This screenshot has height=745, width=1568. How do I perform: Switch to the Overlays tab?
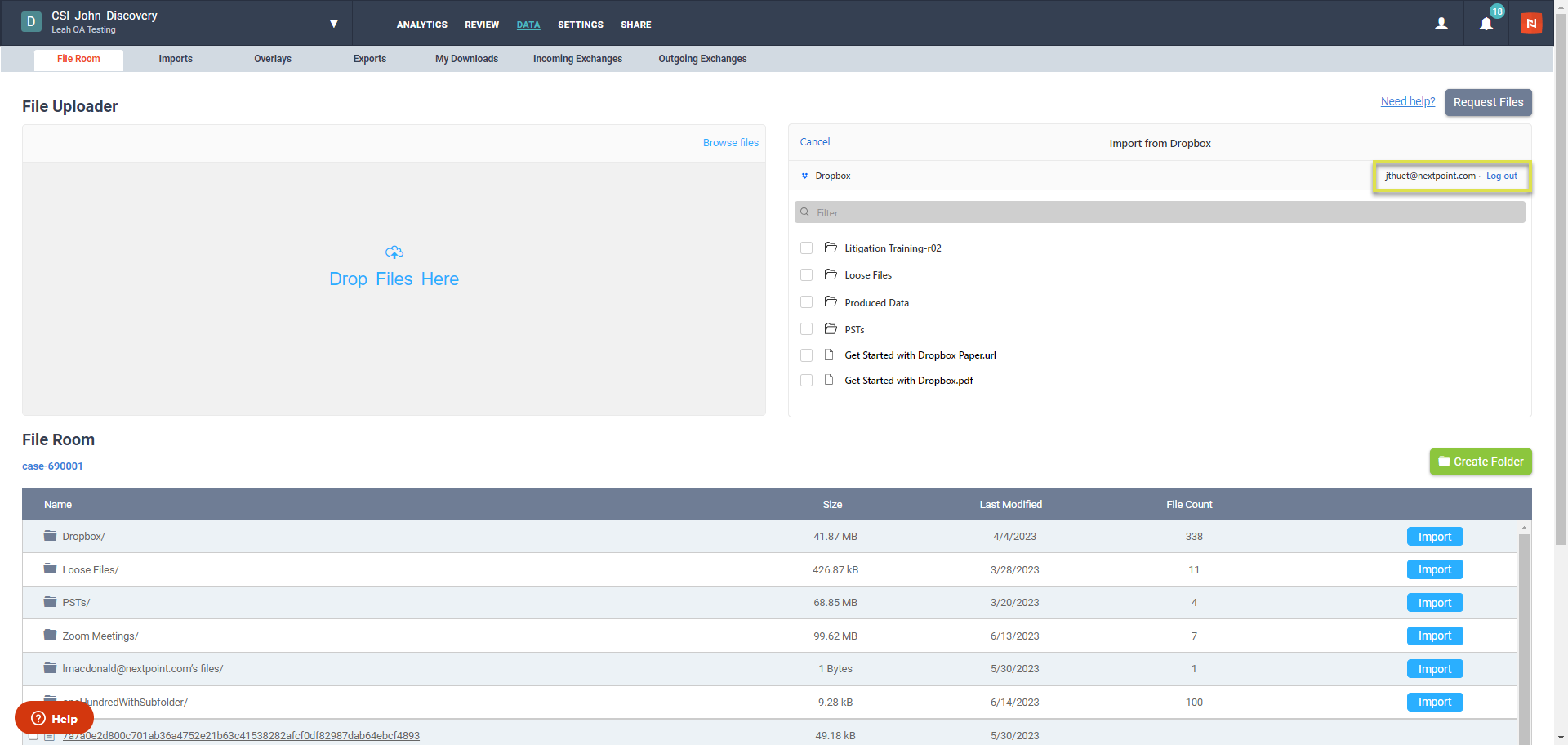click(273, 59)
